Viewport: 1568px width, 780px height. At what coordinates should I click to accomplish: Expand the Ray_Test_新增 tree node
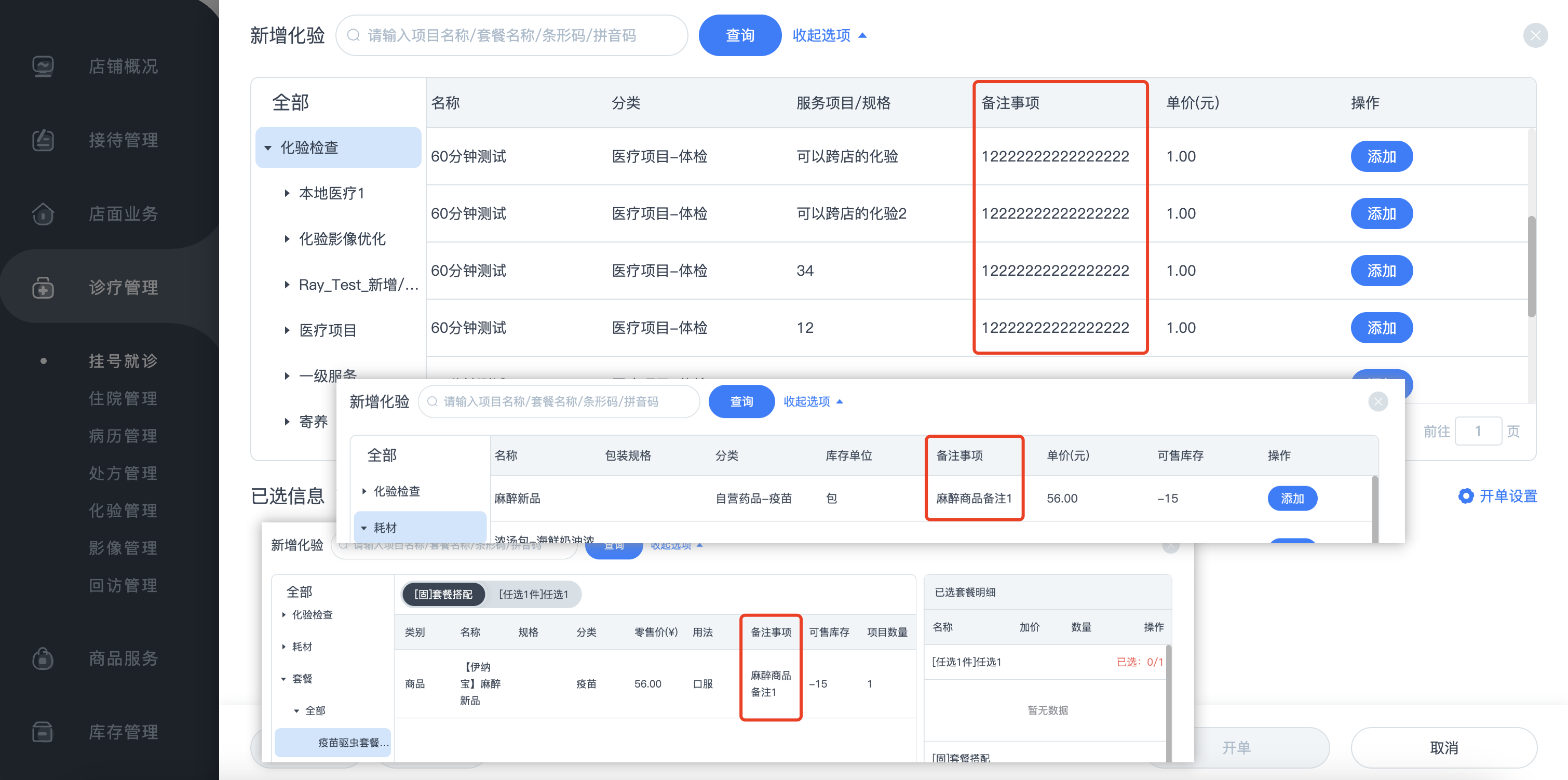click(287, 285)
